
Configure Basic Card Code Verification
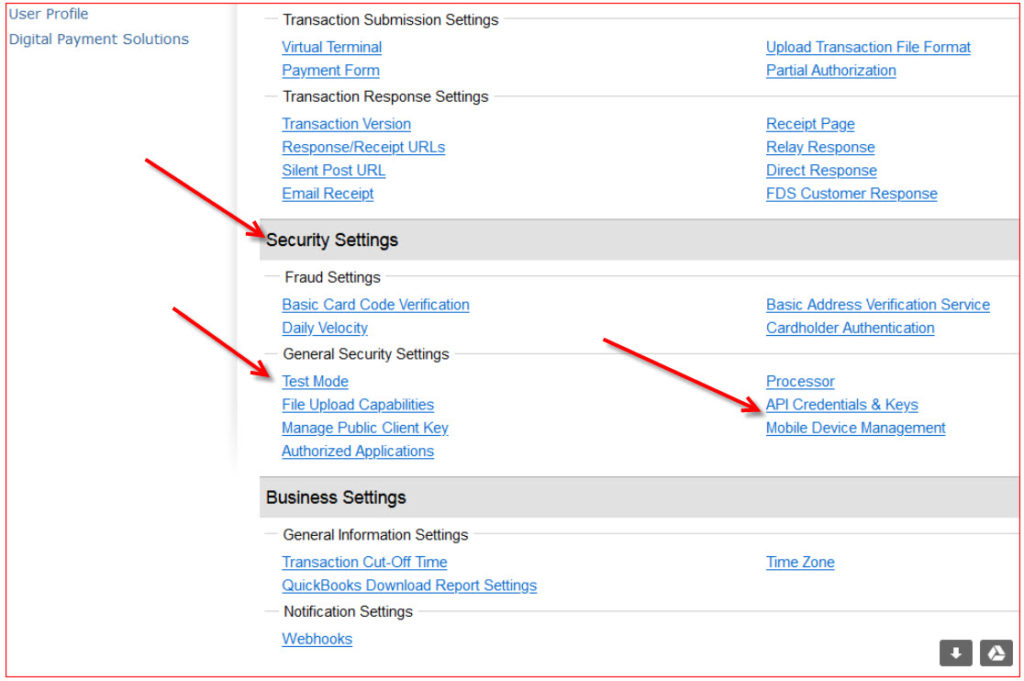pos(375,304)
